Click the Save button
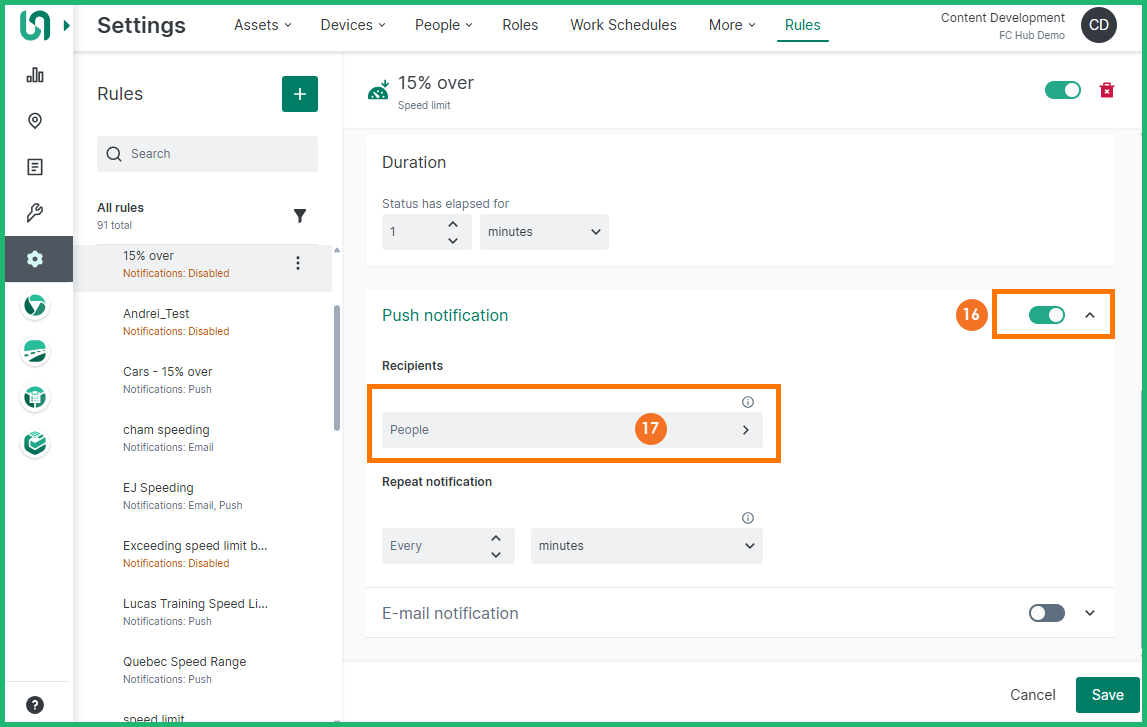Screen dimensions: 1147x727 1107,695
